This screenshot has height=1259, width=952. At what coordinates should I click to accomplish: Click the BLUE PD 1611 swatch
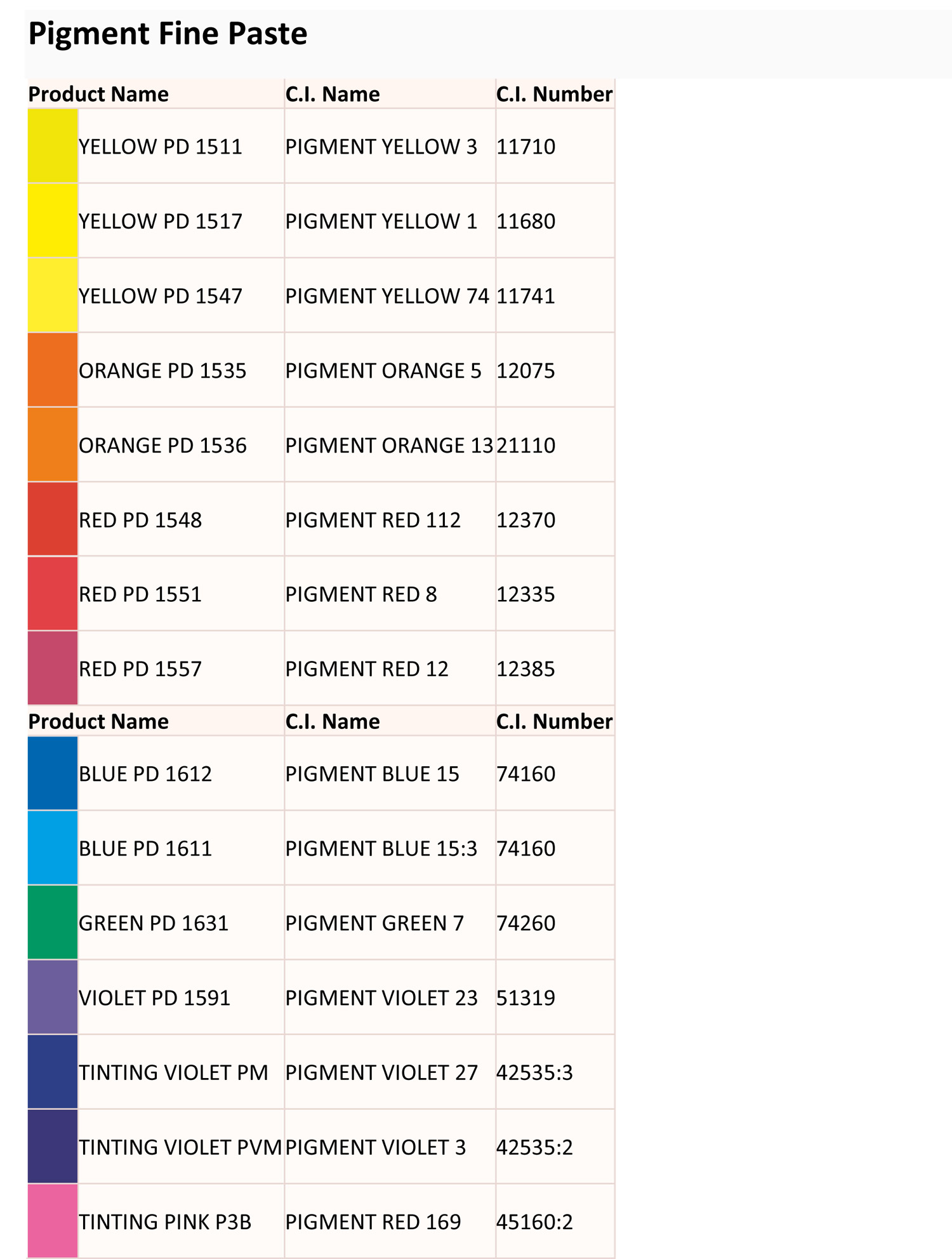(53, 848)
